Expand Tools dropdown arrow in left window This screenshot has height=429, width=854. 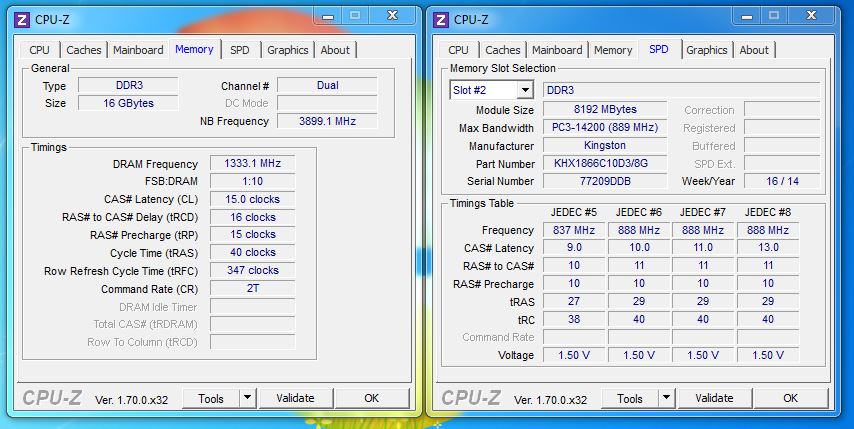pyautogui.click(x=247, y=399)
